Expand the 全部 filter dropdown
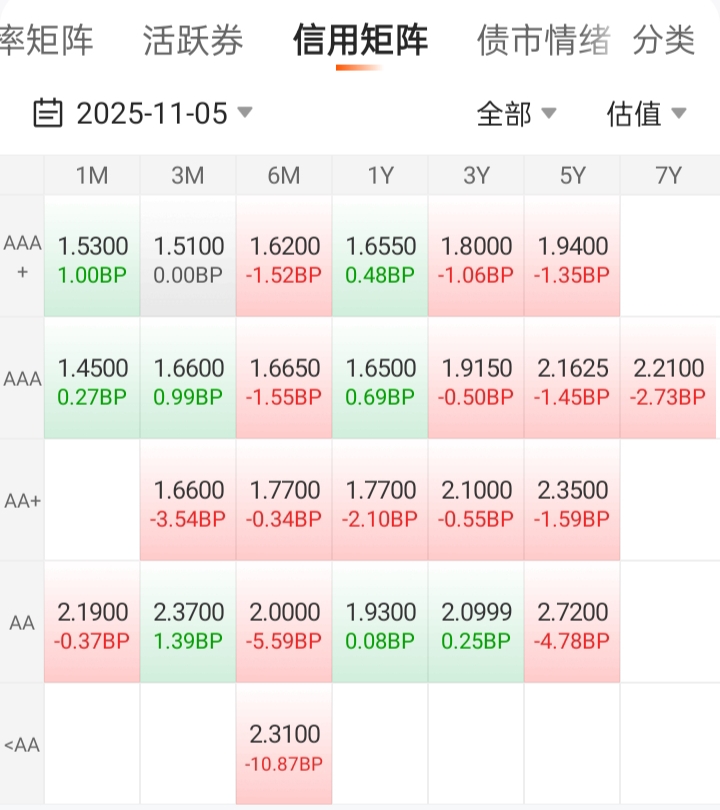The image size is (720, 810). (x=516, y=114)
